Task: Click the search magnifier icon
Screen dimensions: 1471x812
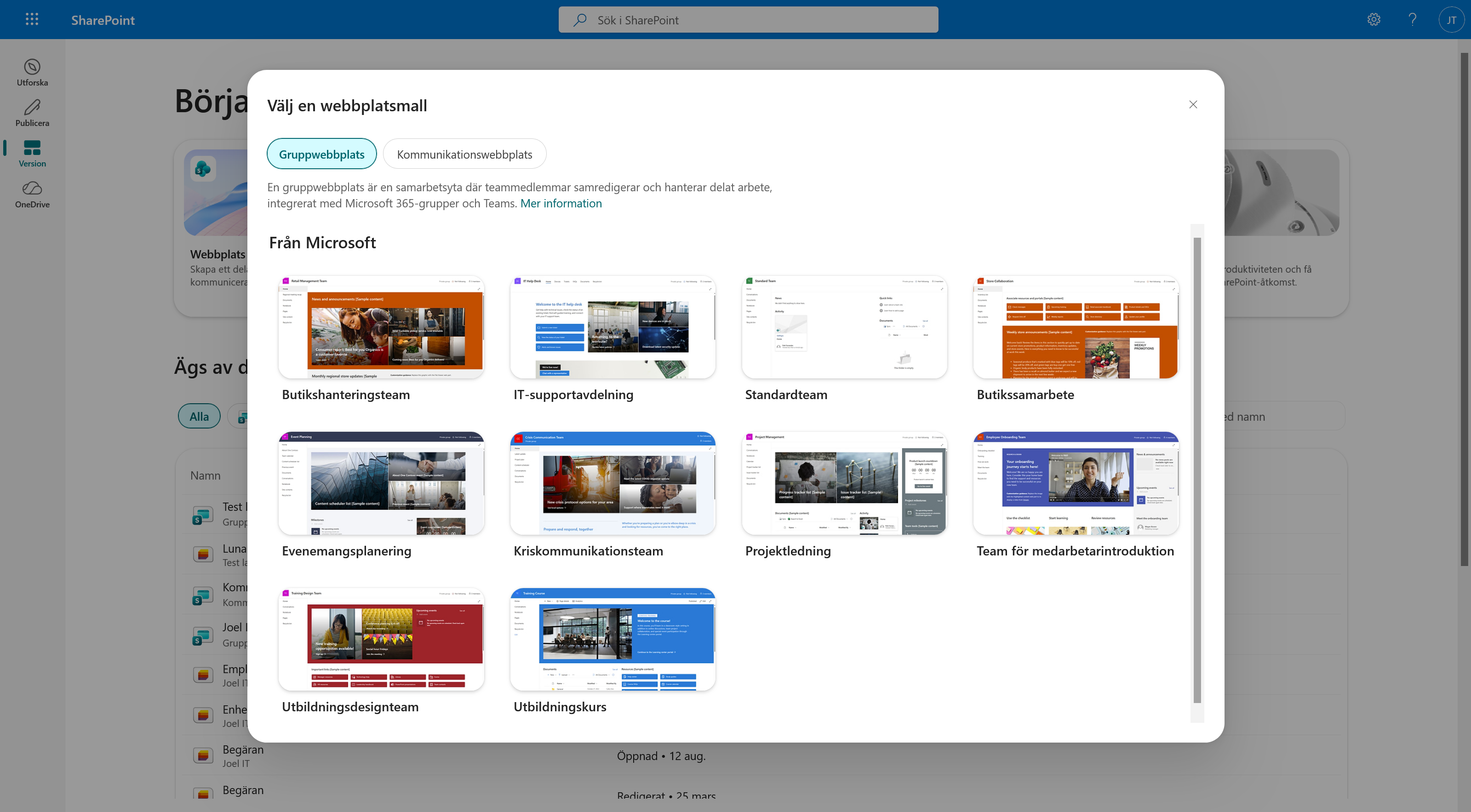Action: point(579,20)
